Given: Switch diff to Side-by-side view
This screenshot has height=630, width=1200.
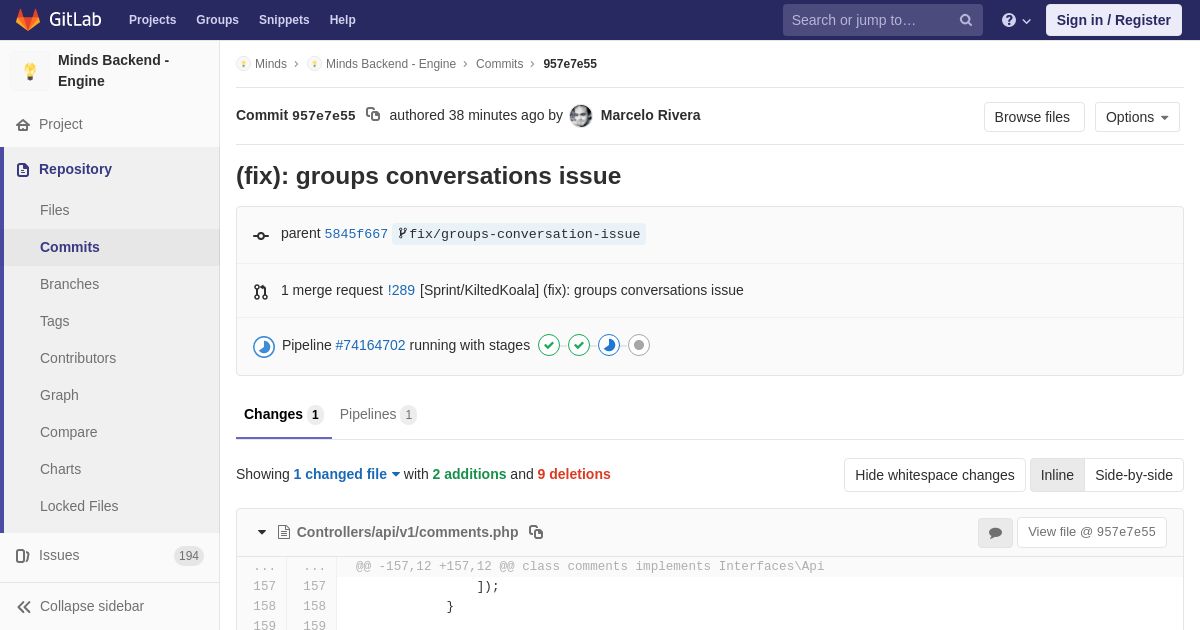Looking at the screenshot, I should [1133, 475].
